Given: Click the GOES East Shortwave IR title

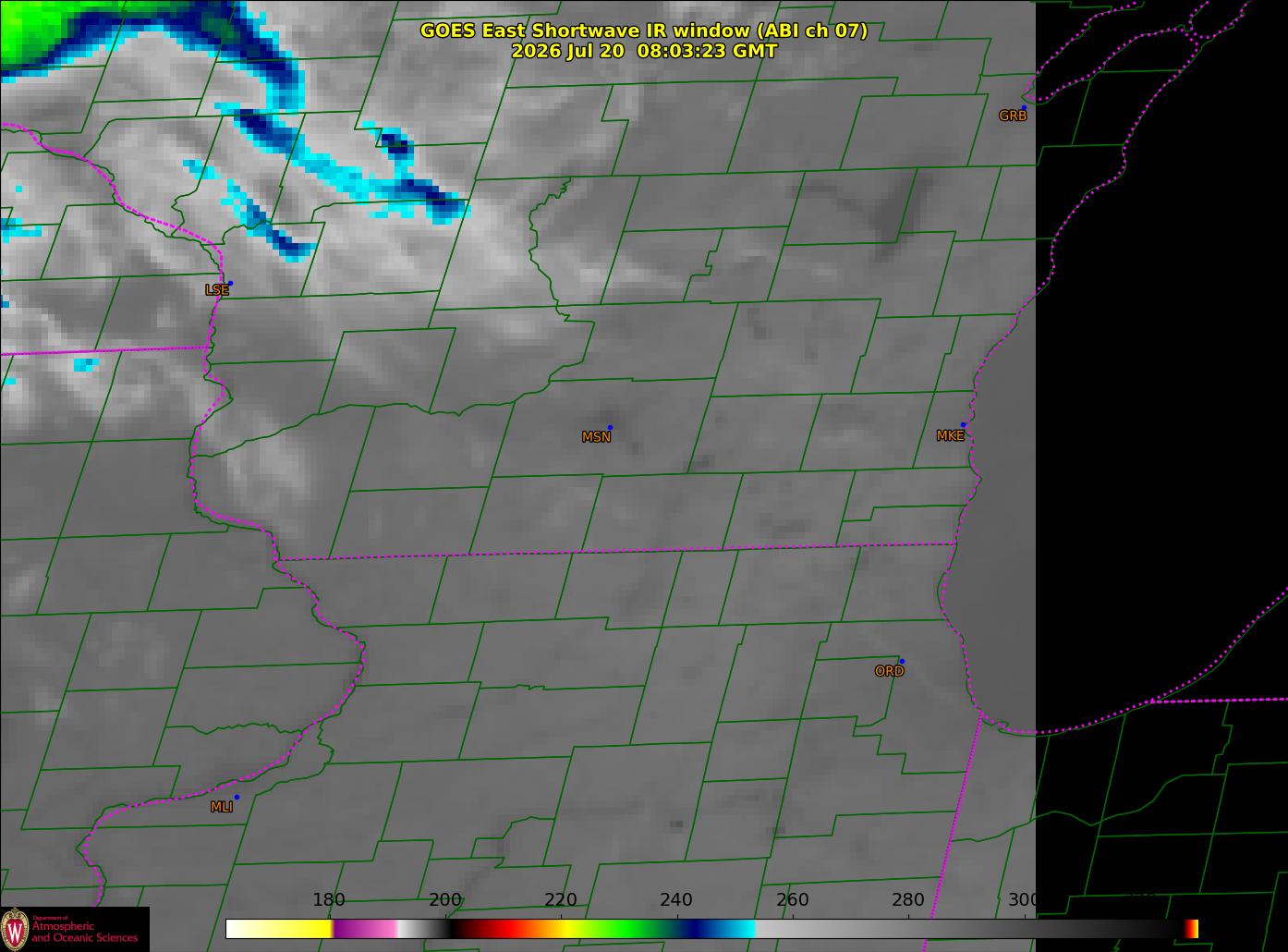Looking at the screenshot, I should (x=644, y=31).
